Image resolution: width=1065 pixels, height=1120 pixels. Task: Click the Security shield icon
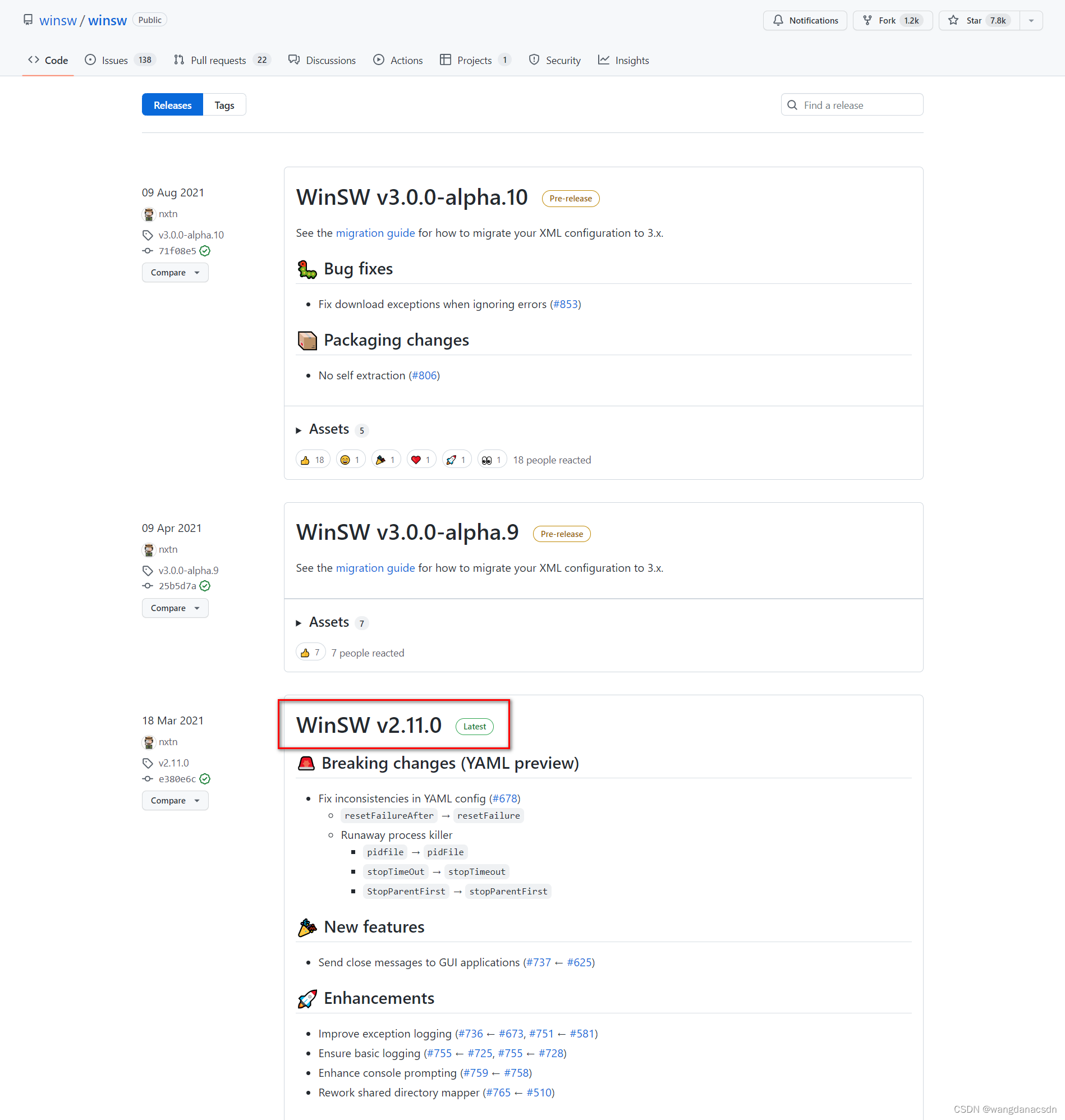534,59
